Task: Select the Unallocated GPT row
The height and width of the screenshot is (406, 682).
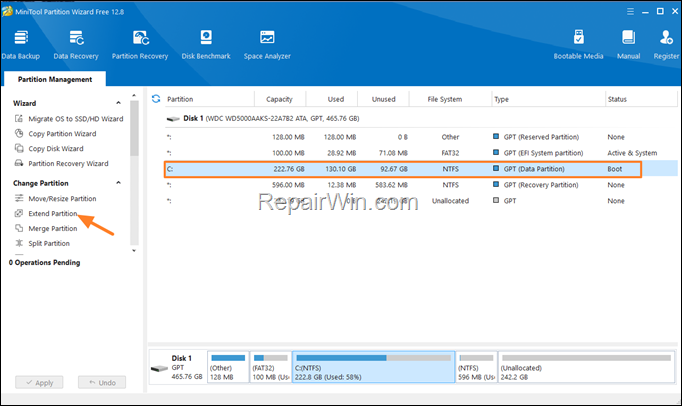Action: pyautogui.click(x=421, y=201)
